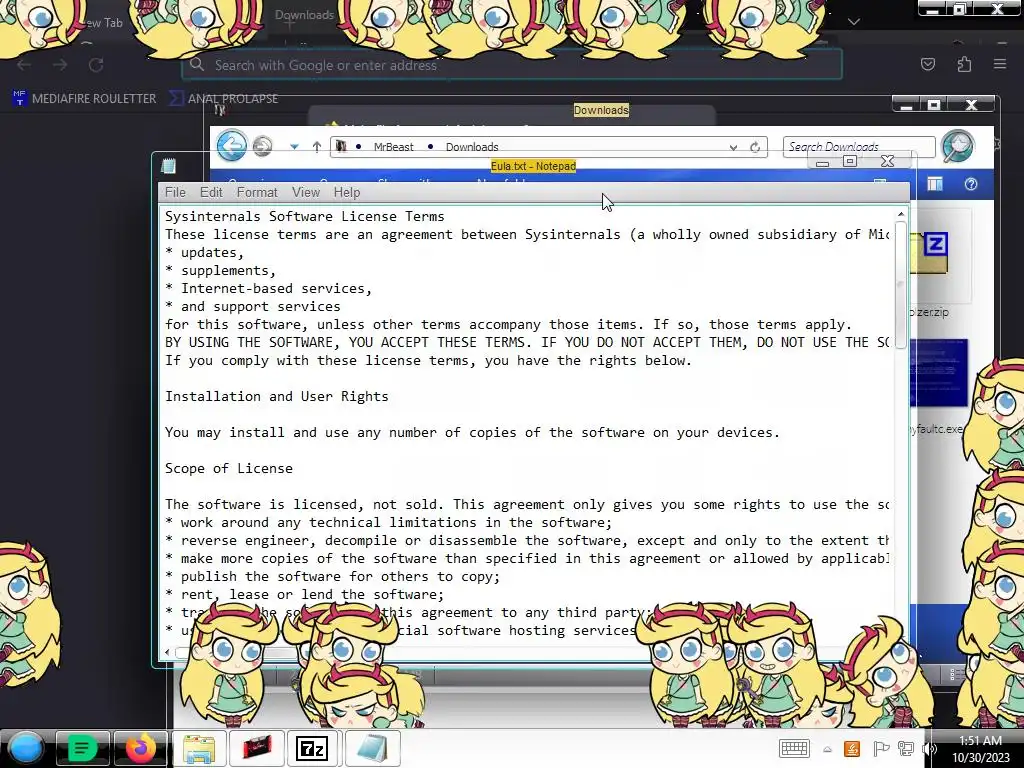Image resolution: width=1024 pixels, height=768 pixels.
Task: Focus the Firefox address bar
Action: [512, 65]
